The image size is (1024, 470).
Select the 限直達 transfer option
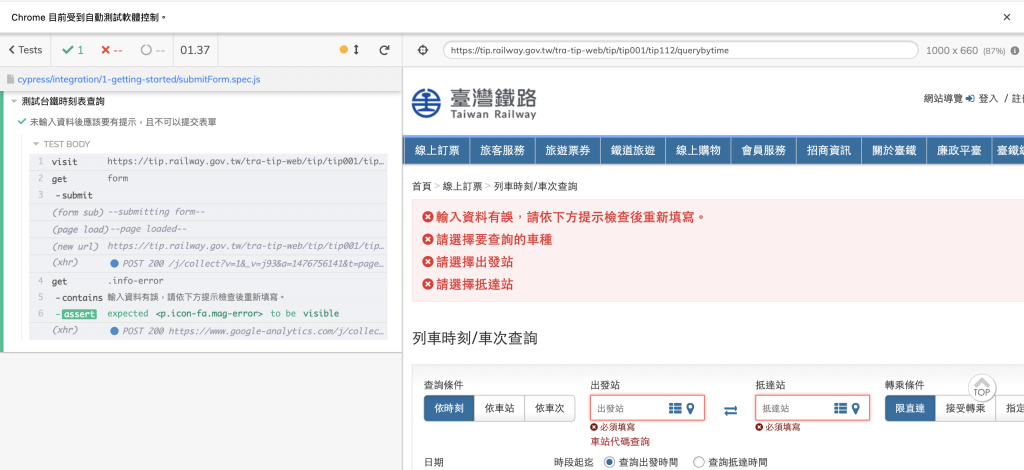(x=910, y=409)
